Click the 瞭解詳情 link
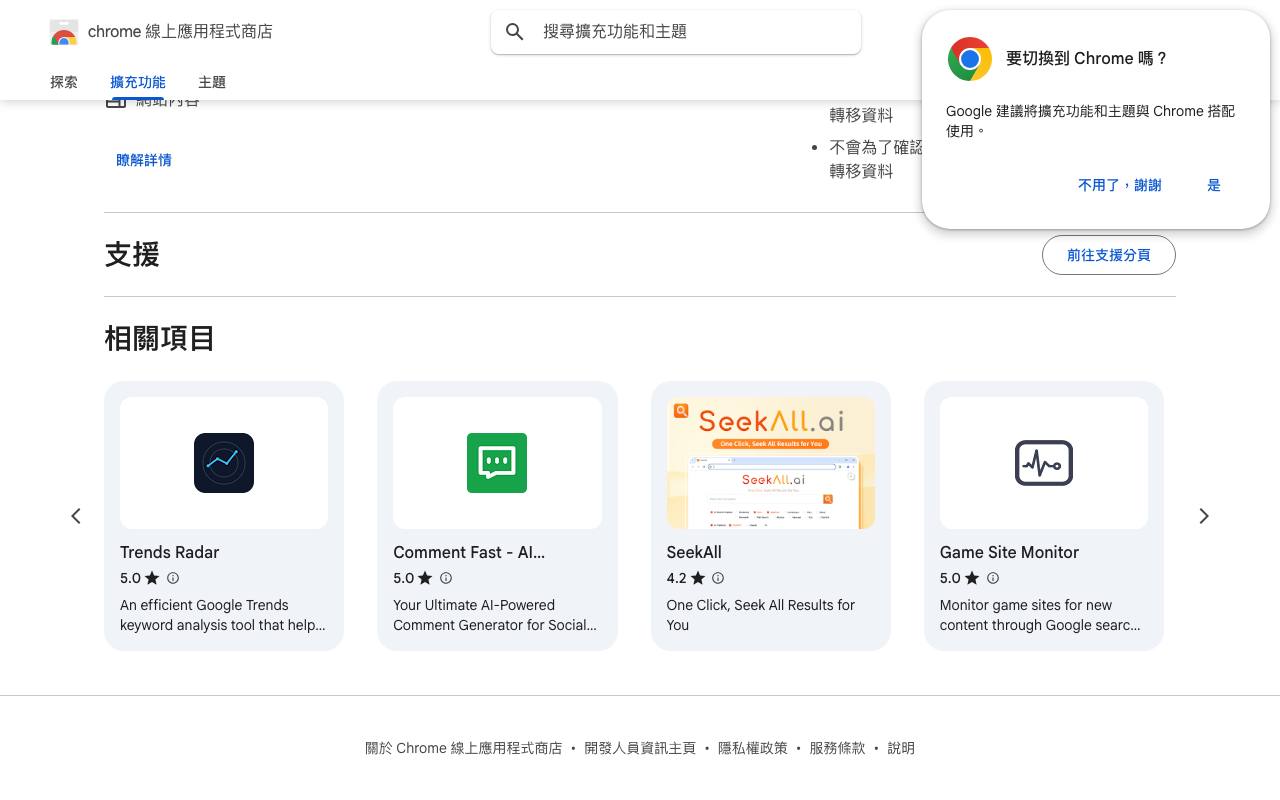This screenshot has height=800, width=1280. tap(144, 160)
